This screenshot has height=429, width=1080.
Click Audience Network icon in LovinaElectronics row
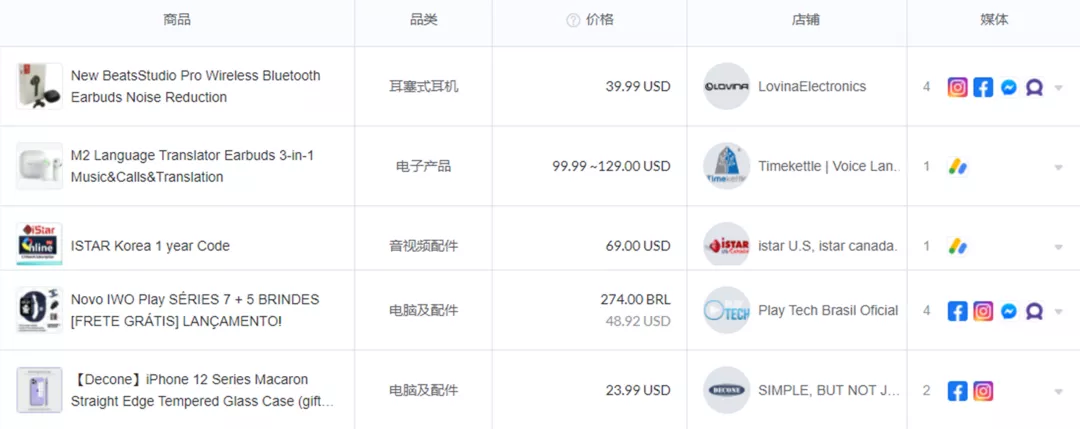[1034, 87]
